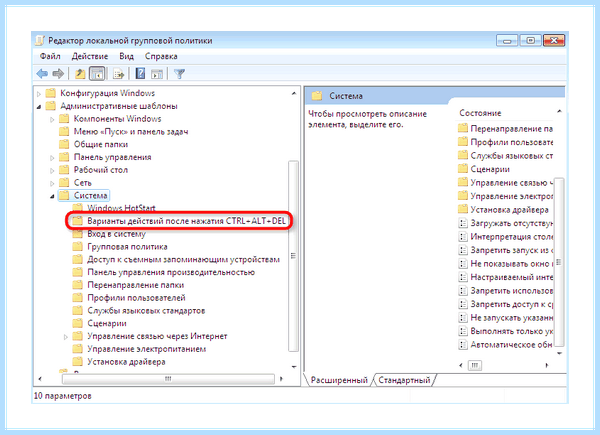Select Вход в систему tree folder
The height and width of the screenshot is (435, 600).
pos(109,234)
